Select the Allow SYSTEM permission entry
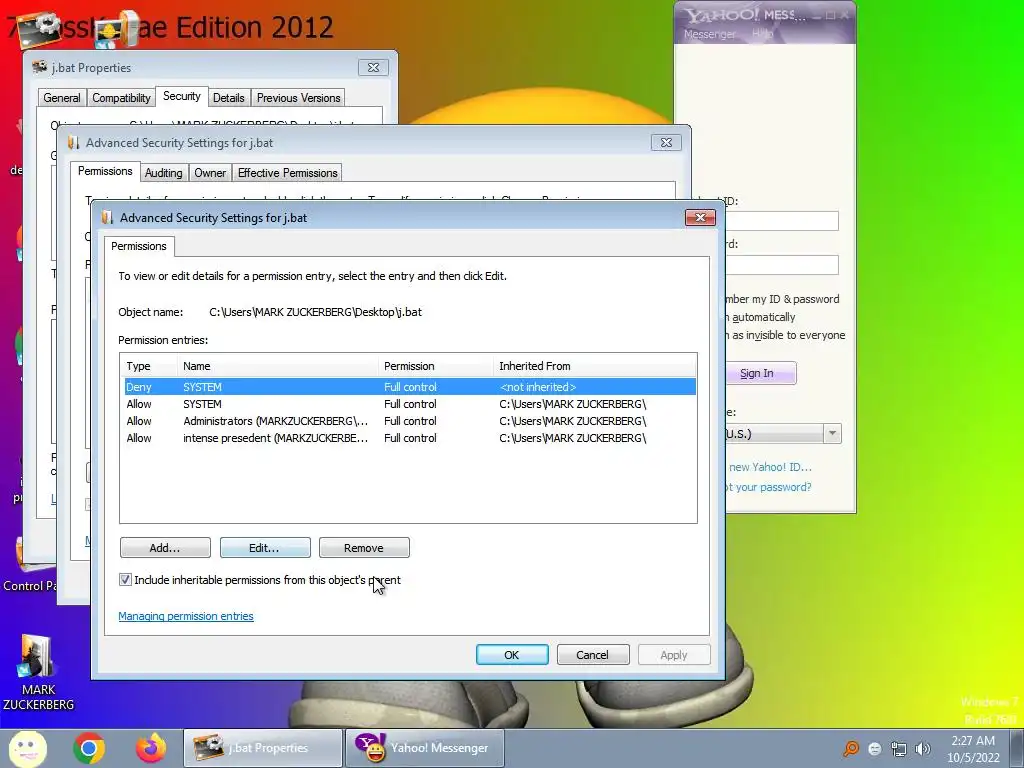This screenshot has height=768, width=1024. point(409,404)
